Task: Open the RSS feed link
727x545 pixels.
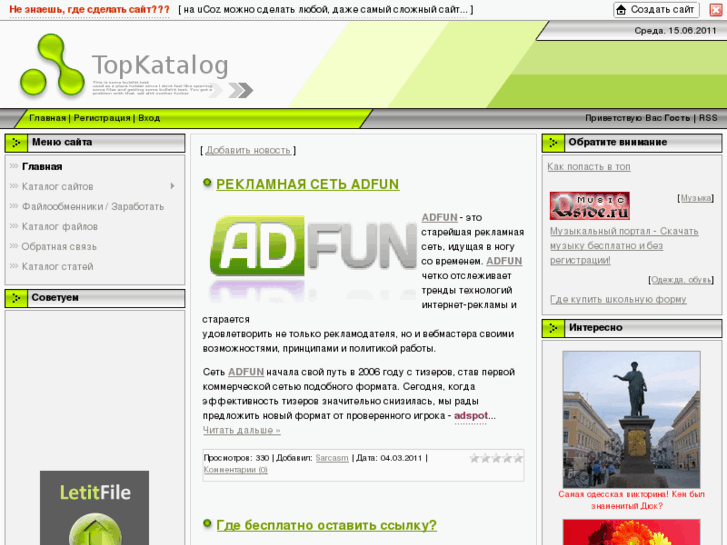Action: 708,118
